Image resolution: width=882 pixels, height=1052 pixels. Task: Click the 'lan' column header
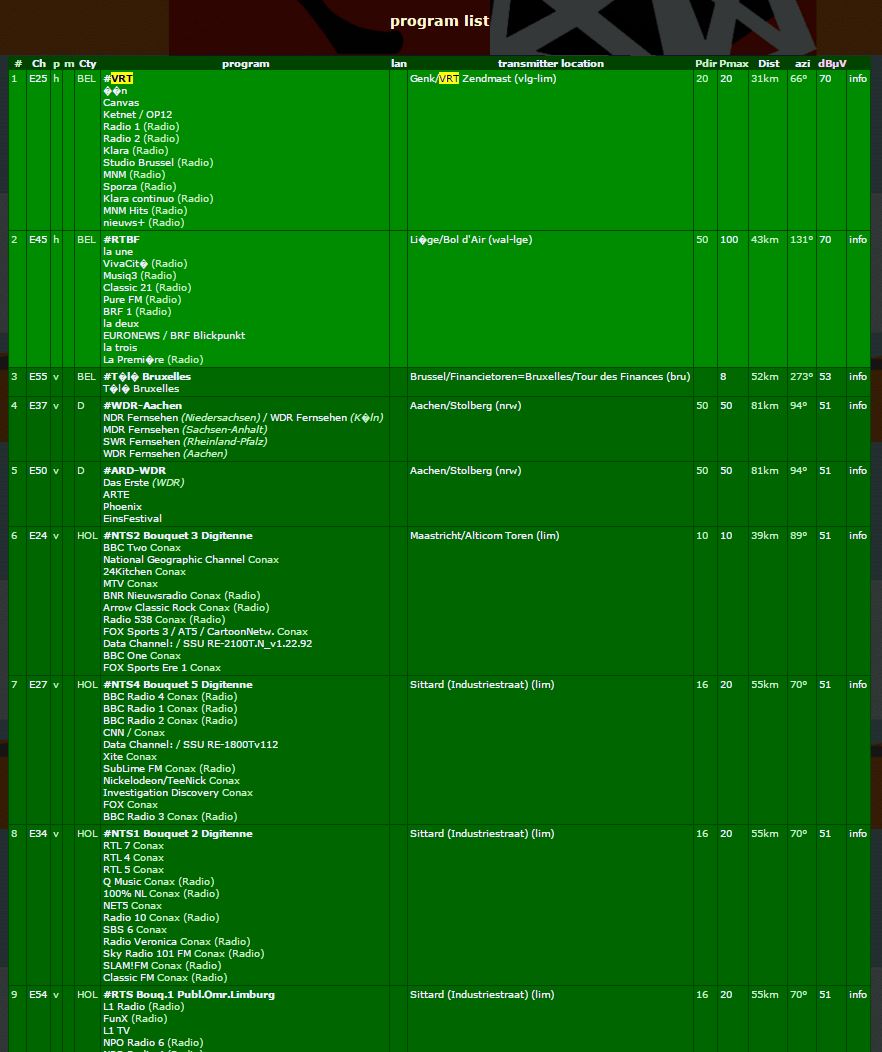pos(398,64)
